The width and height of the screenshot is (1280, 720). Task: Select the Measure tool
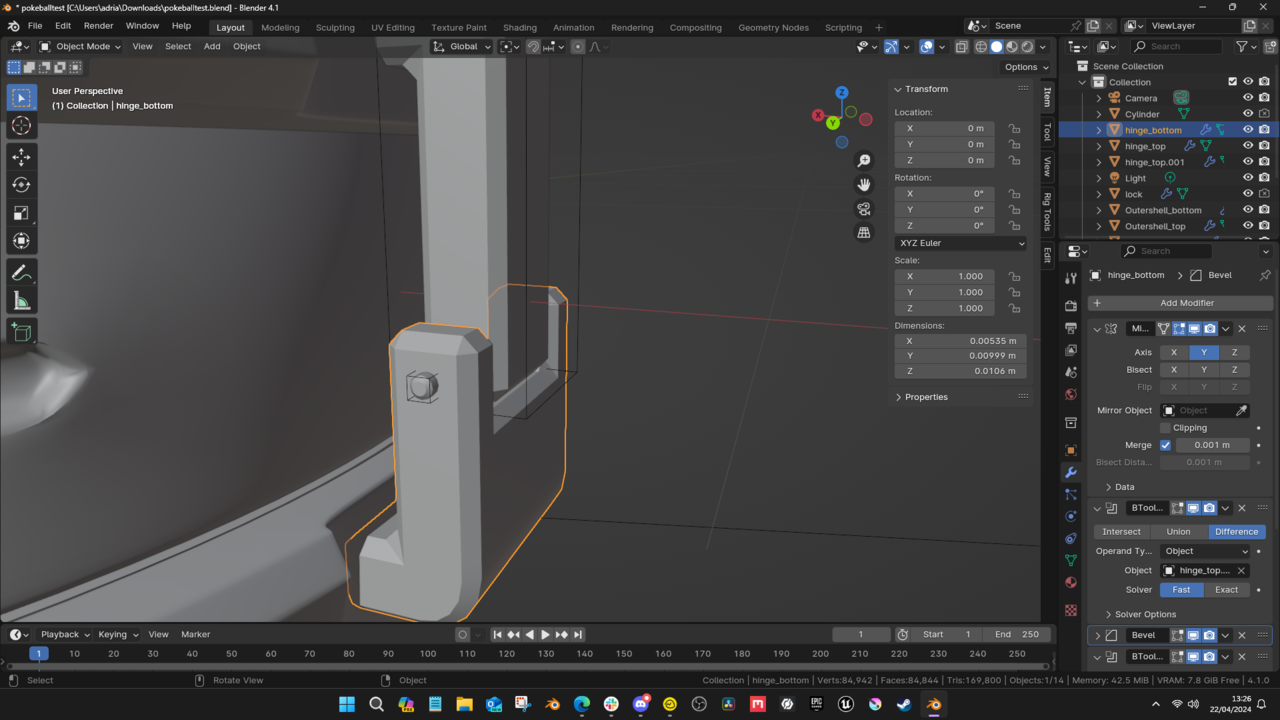tap(21, 301)
